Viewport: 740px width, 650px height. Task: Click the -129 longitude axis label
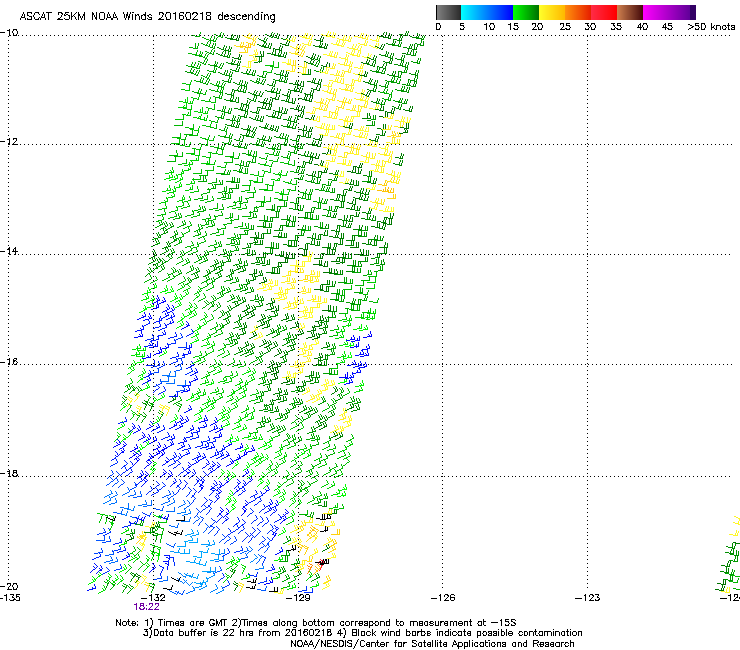[x=298, y=598]
